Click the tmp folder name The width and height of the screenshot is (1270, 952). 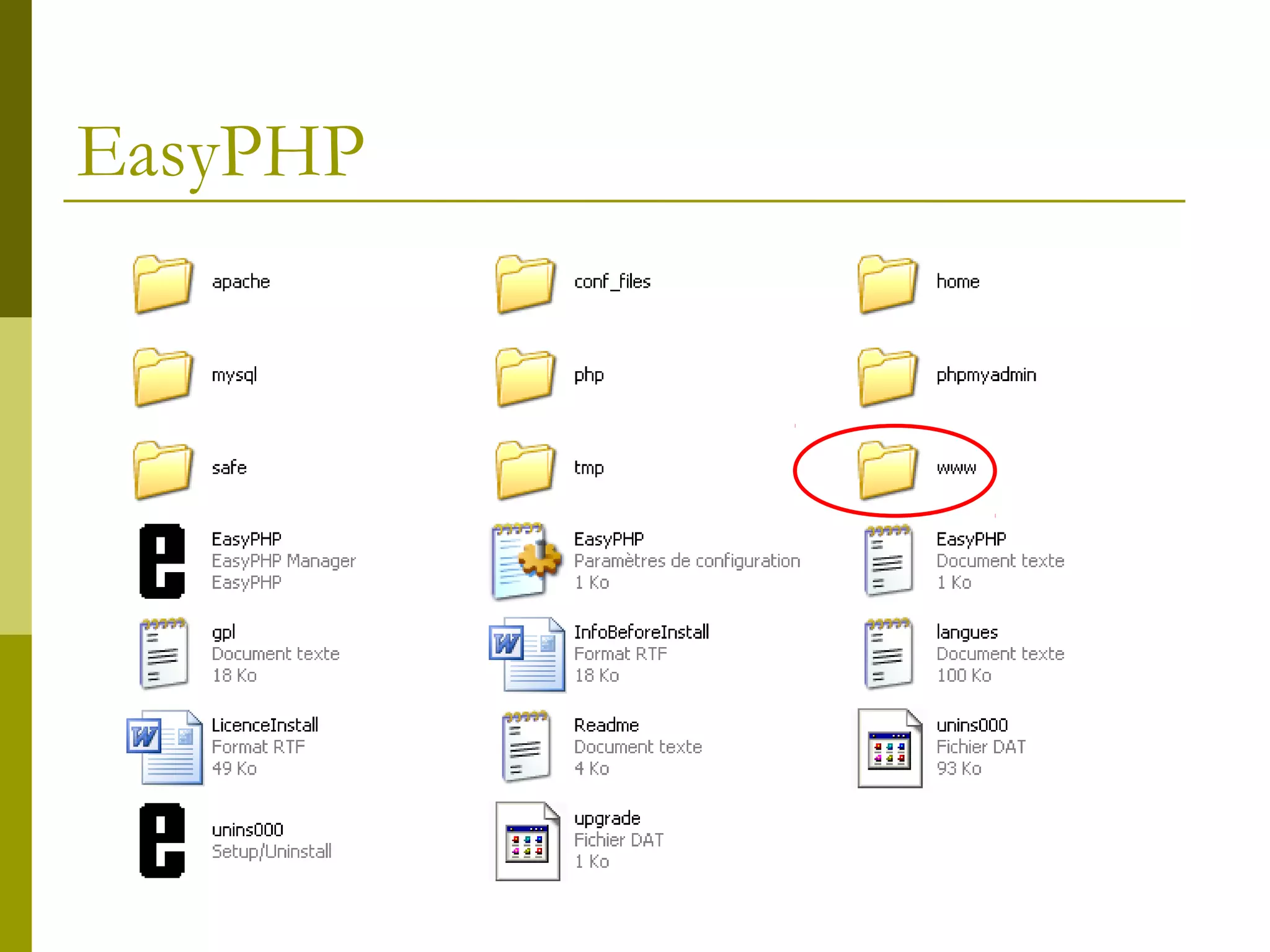click(x=588, y=469)
